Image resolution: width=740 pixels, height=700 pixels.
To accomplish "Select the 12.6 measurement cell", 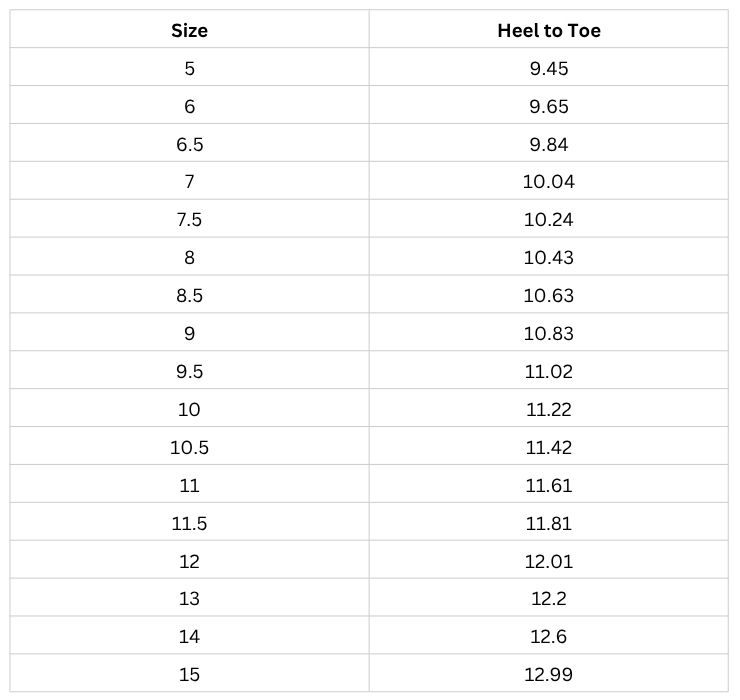I will pos(549,637).
